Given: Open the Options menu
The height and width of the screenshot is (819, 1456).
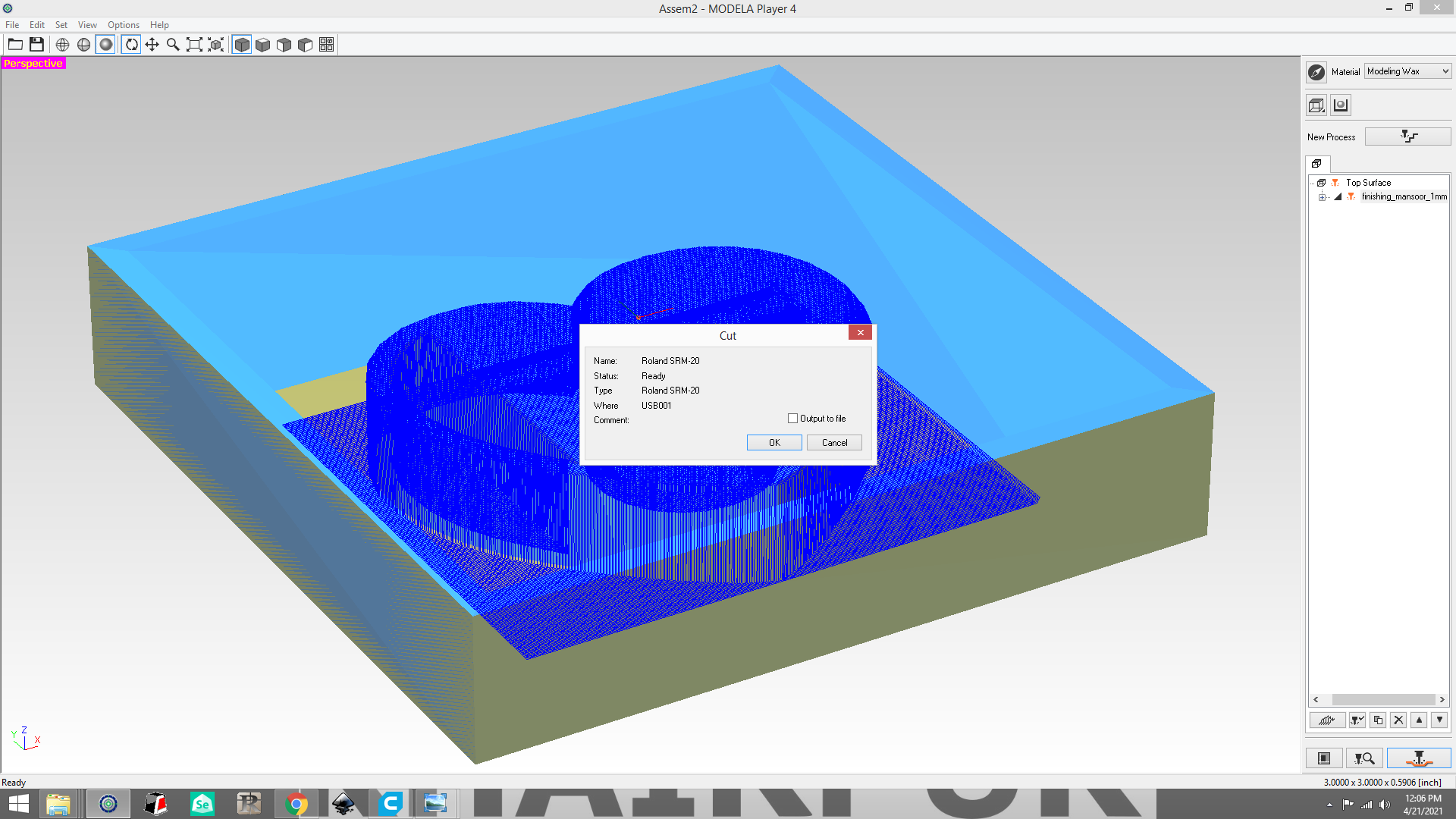Looking at the screenshot, I should [x=124, y=25].
